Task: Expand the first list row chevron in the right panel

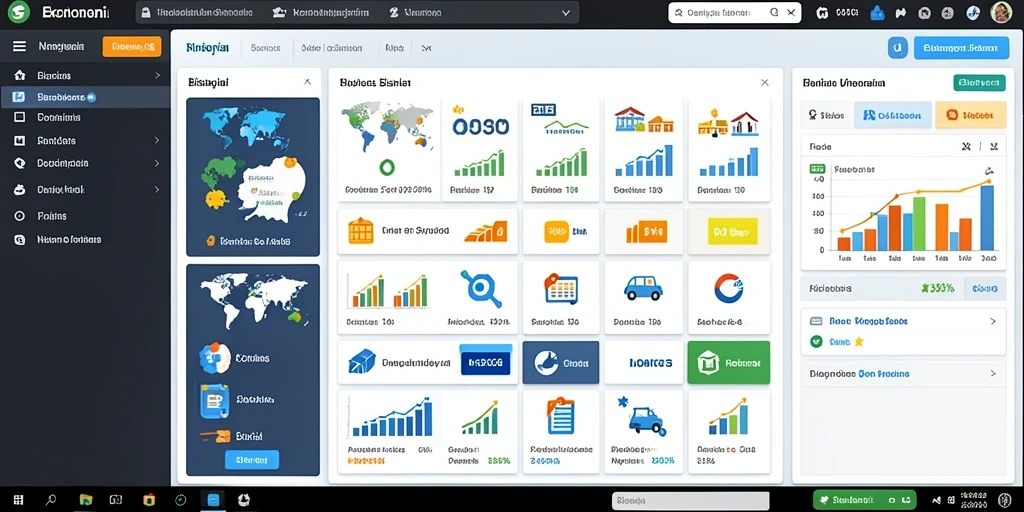Action: 993,321
